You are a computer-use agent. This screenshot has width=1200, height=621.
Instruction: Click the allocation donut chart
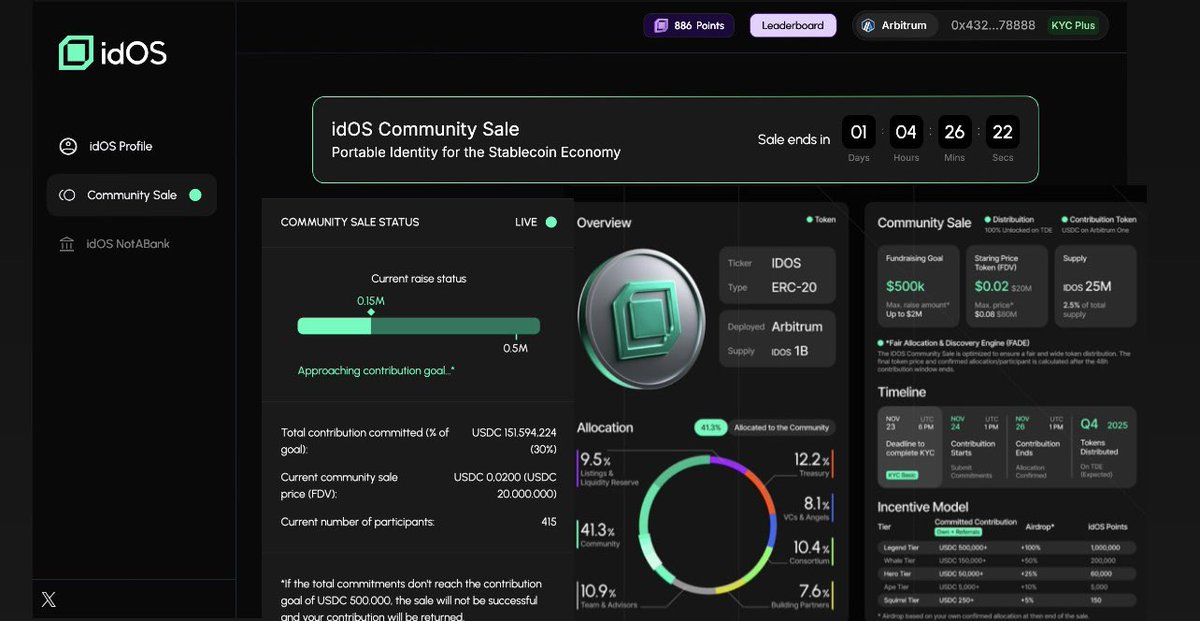click(x=708, y=523)
